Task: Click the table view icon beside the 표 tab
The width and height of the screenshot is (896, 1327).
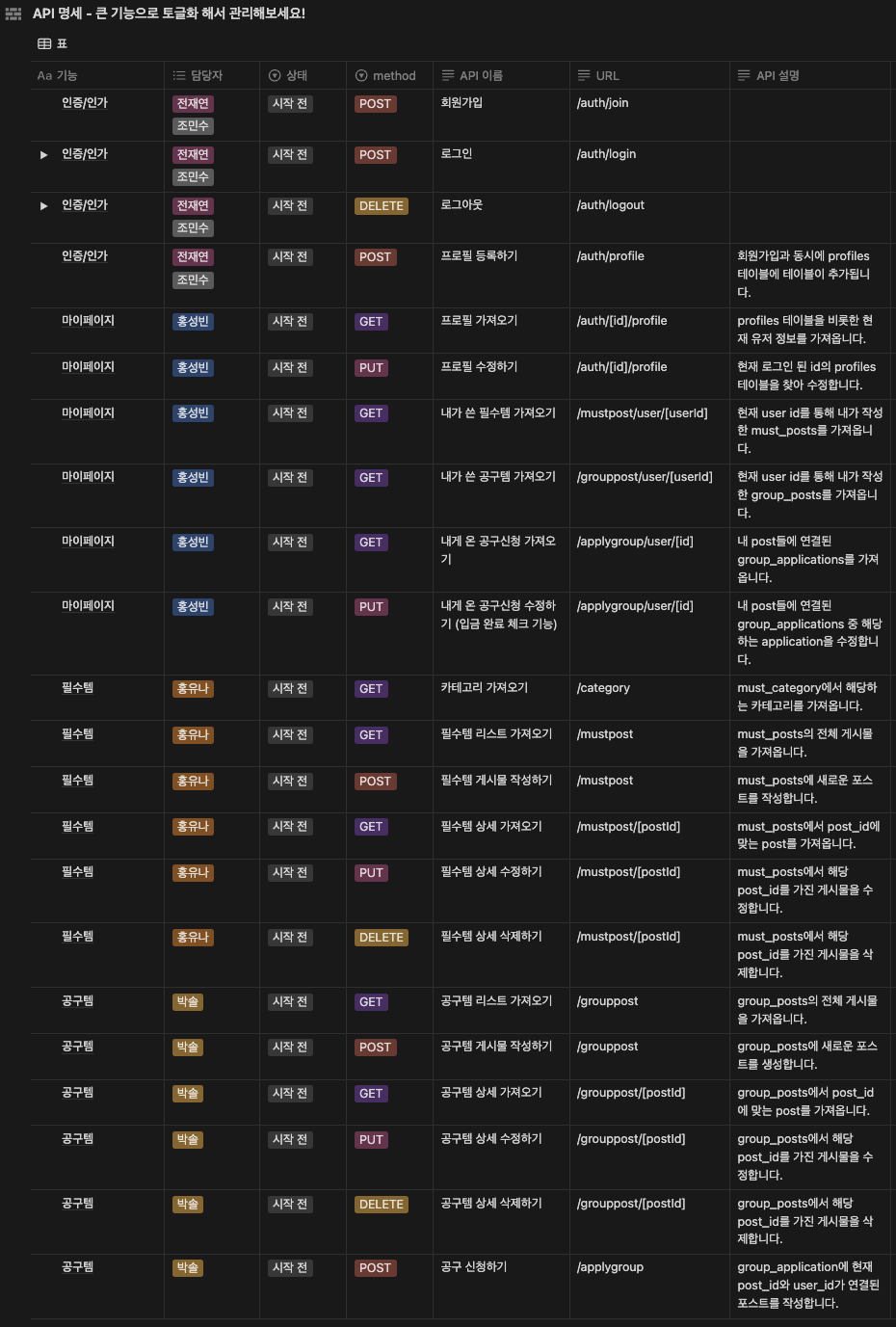Action: 44,43
